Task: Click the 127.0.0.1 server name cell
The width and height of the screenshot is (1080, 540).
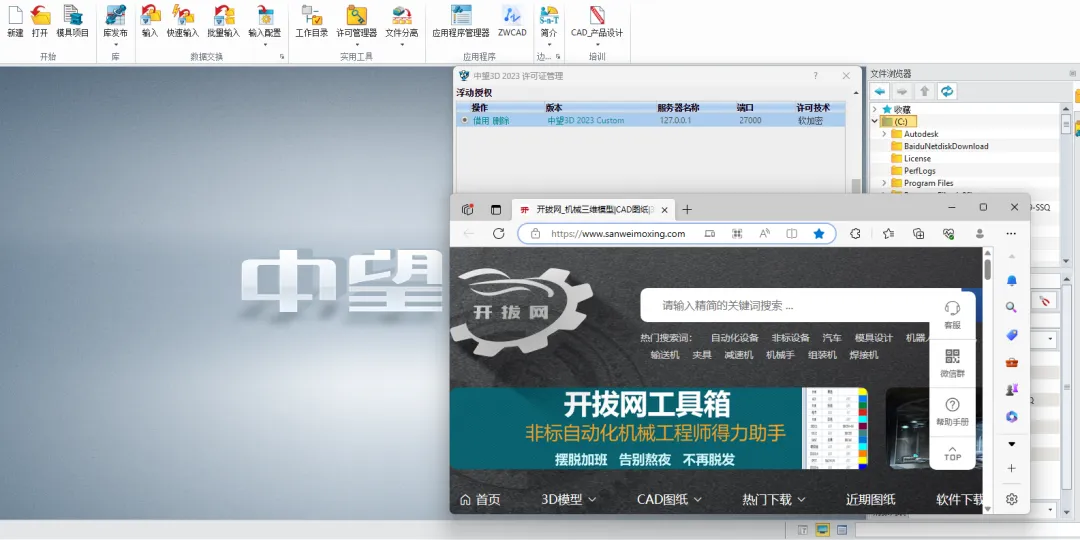Action: (675, 120)
